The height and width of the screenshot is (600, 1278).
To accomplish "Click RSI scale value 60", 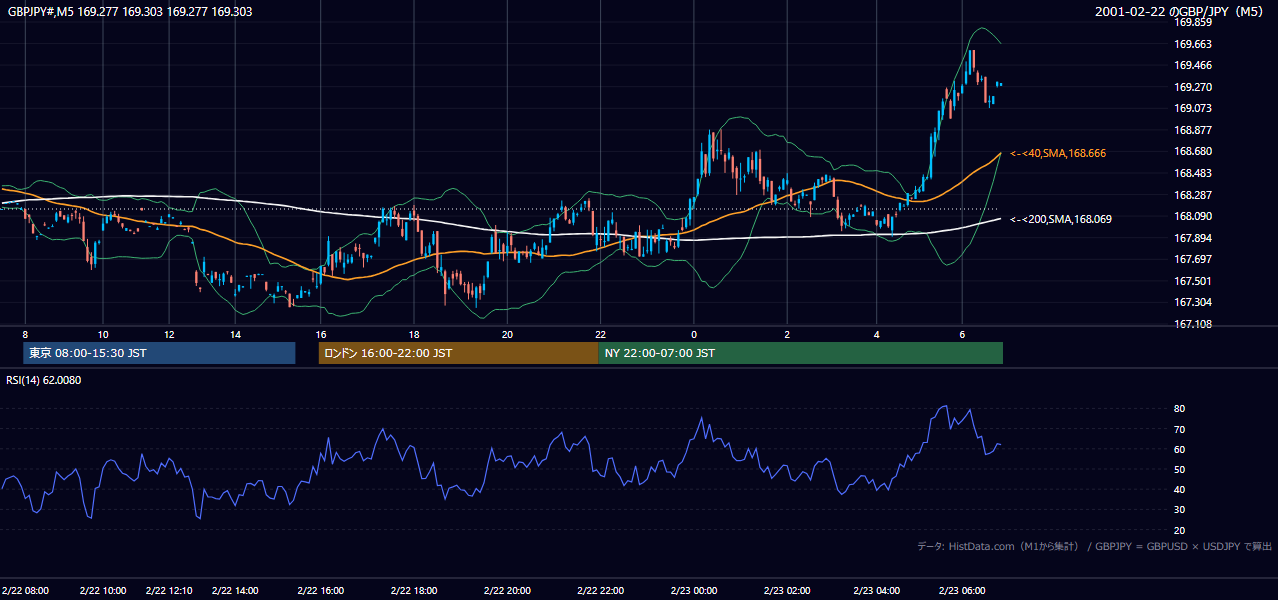I will pos(1180,449).
